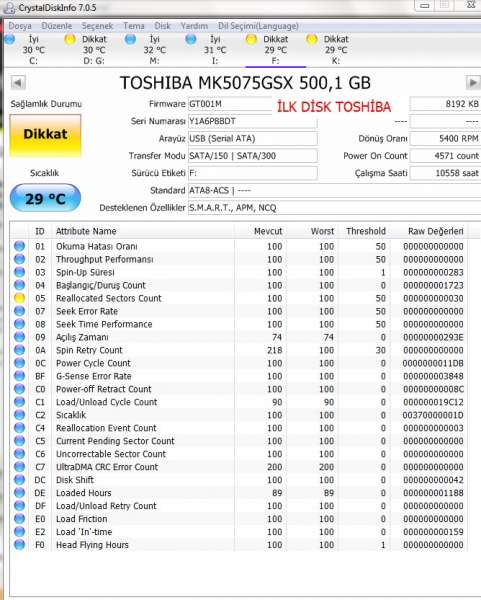Click the 29 °C temperature button
The width and height of the screenshot is (481, 600).
tap(45, 198)
